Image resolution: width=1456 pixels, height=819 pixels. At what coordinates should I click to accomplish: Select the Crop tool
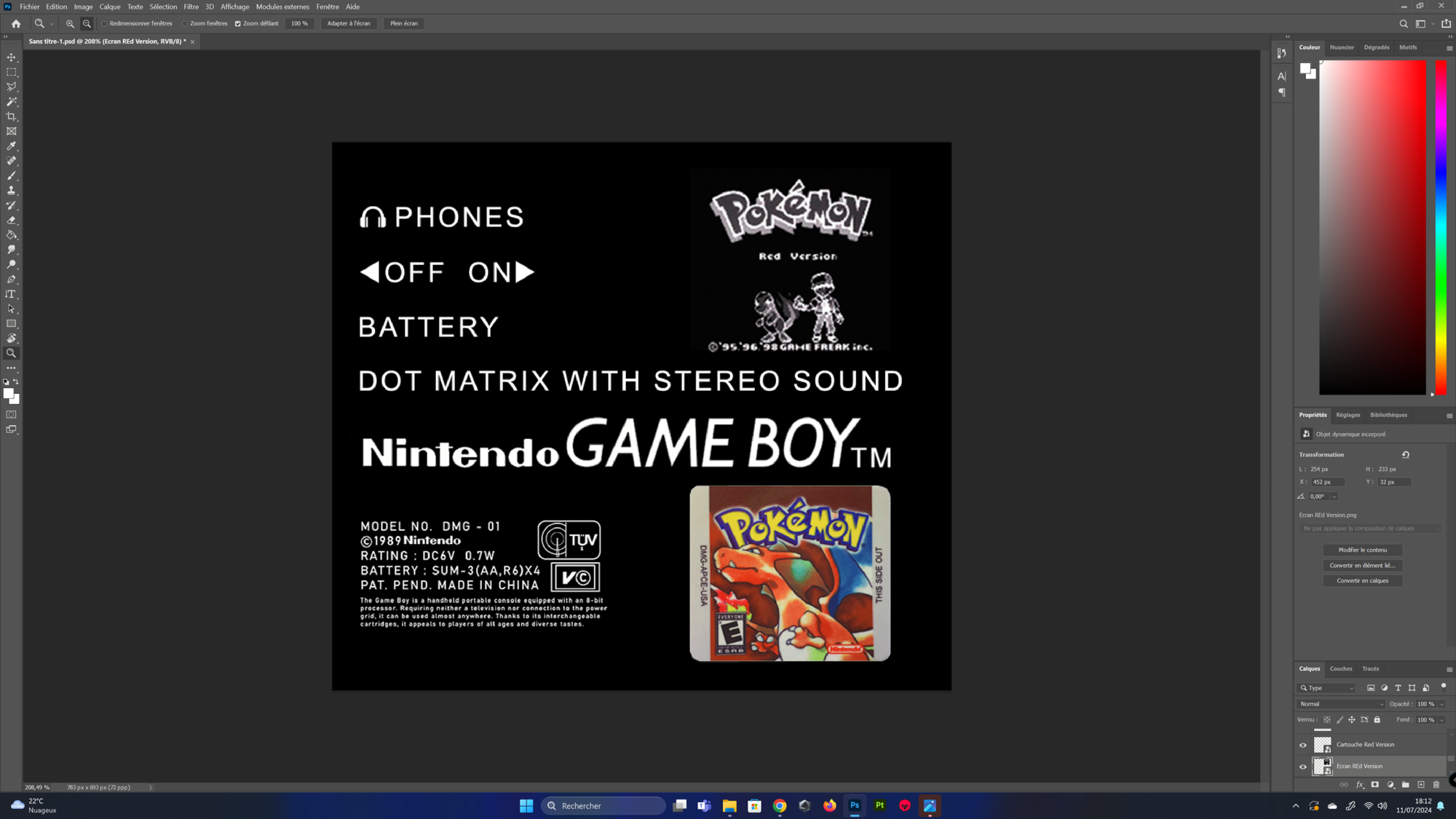click(12, 116)
